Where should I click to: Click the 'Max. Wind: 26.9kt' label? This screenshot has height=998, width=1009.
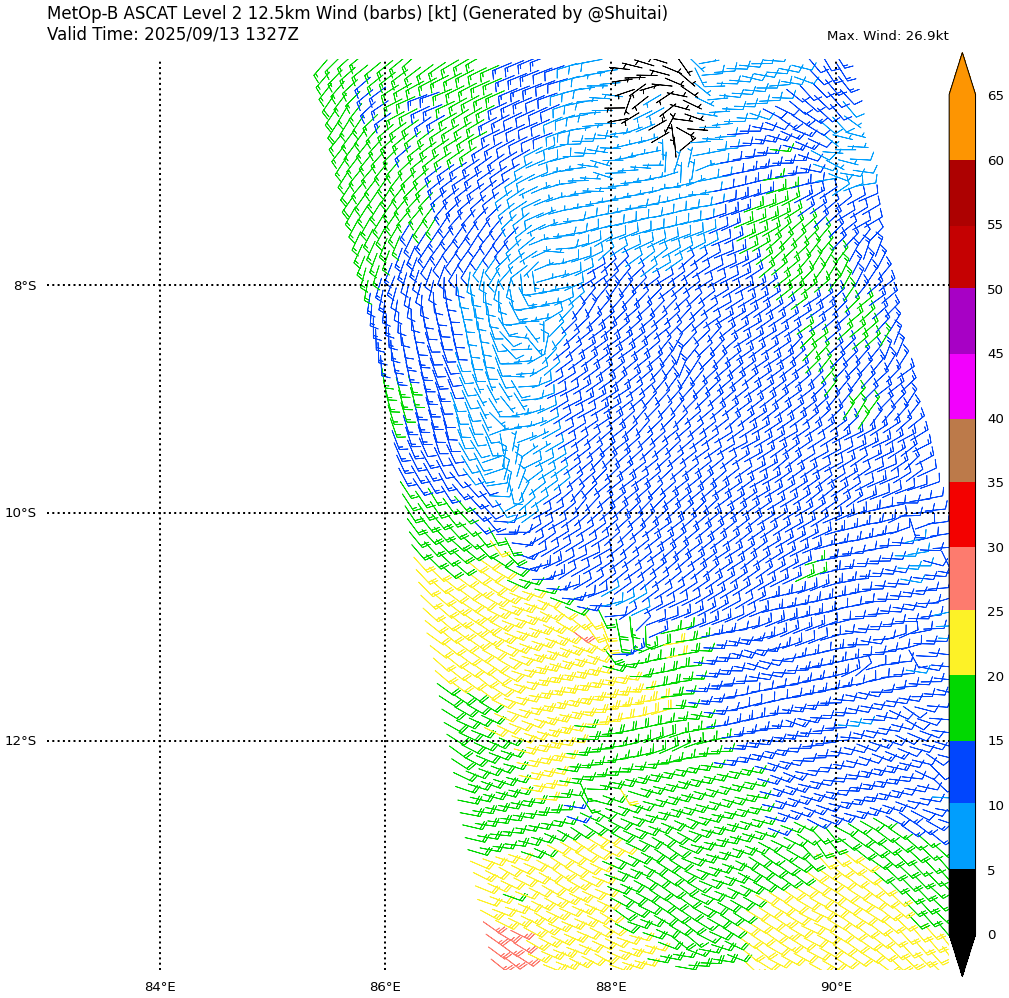coord(887,36)
